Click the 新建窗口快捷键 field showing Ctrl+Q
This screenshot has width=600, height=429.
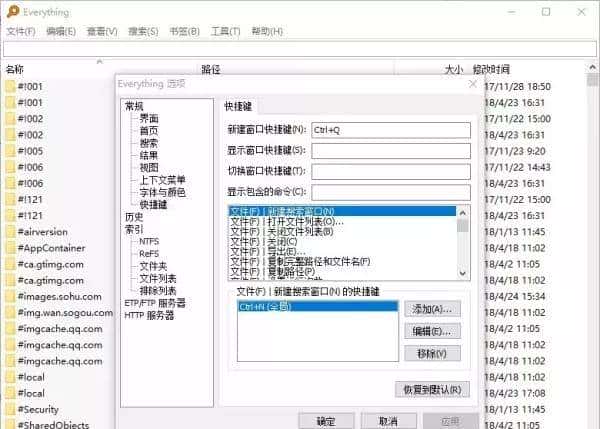coord(391,130)
